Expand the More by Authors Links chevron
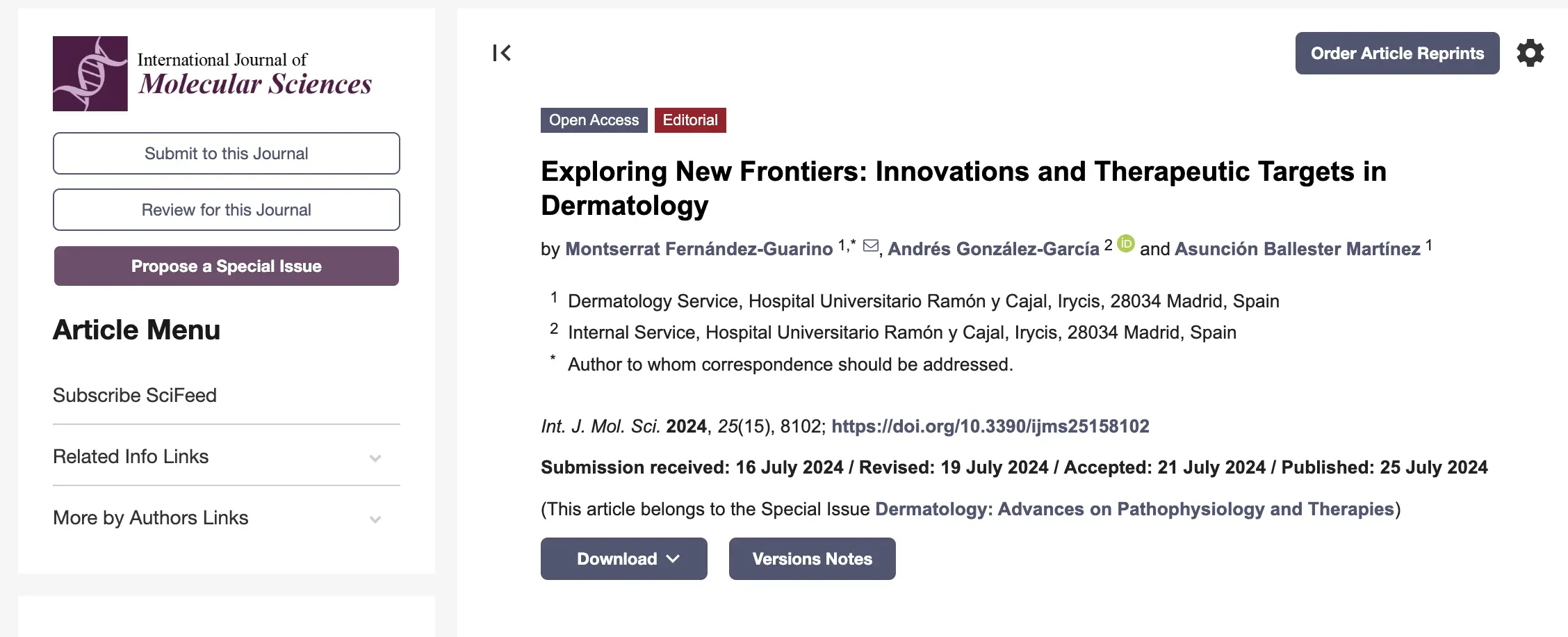 tap(375, 519)
